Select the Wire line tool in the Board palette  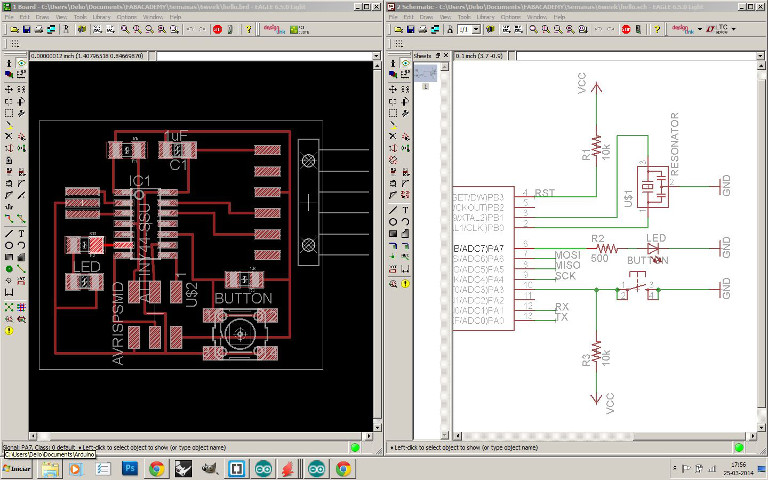coord(9,234)
